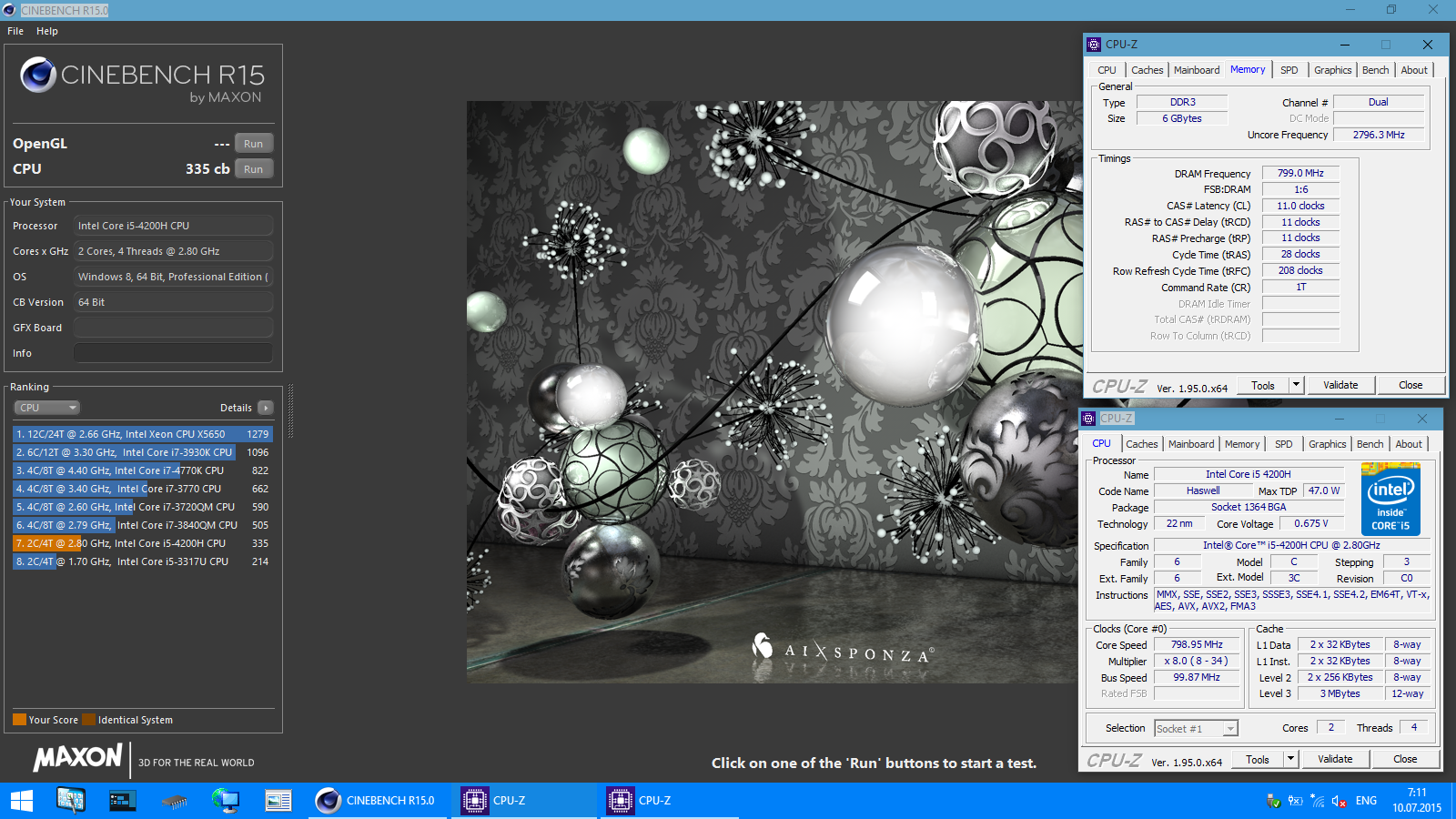
Task: Click the Intel inside Core i5 logo
Action: [x=1390, y=499]
